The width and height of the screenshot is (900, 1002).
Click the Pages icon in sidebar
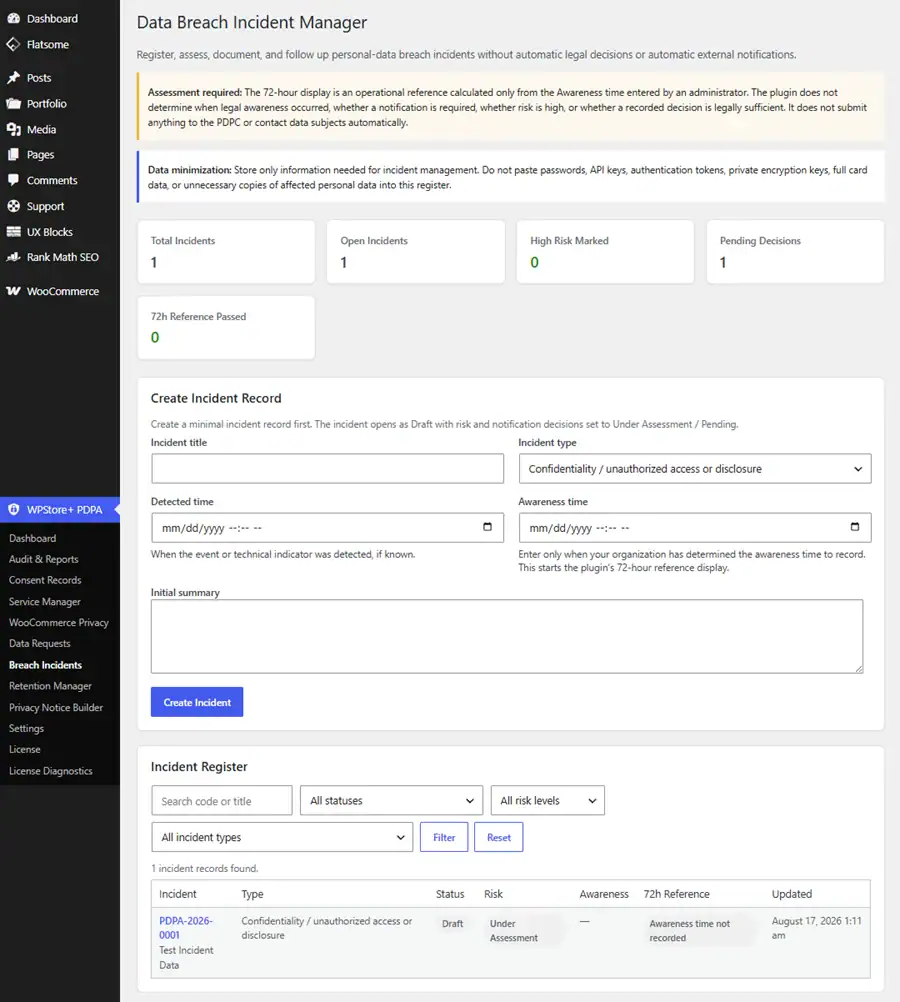tap(13, 155)
